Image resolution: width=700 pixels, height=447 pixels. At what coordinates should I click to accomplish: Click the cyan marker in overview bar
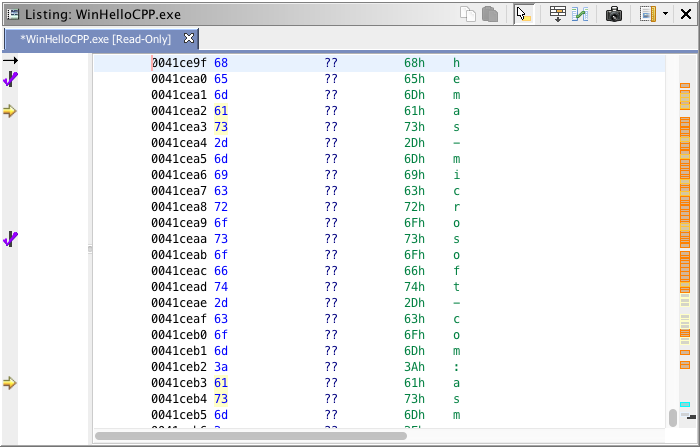point(685,404)
